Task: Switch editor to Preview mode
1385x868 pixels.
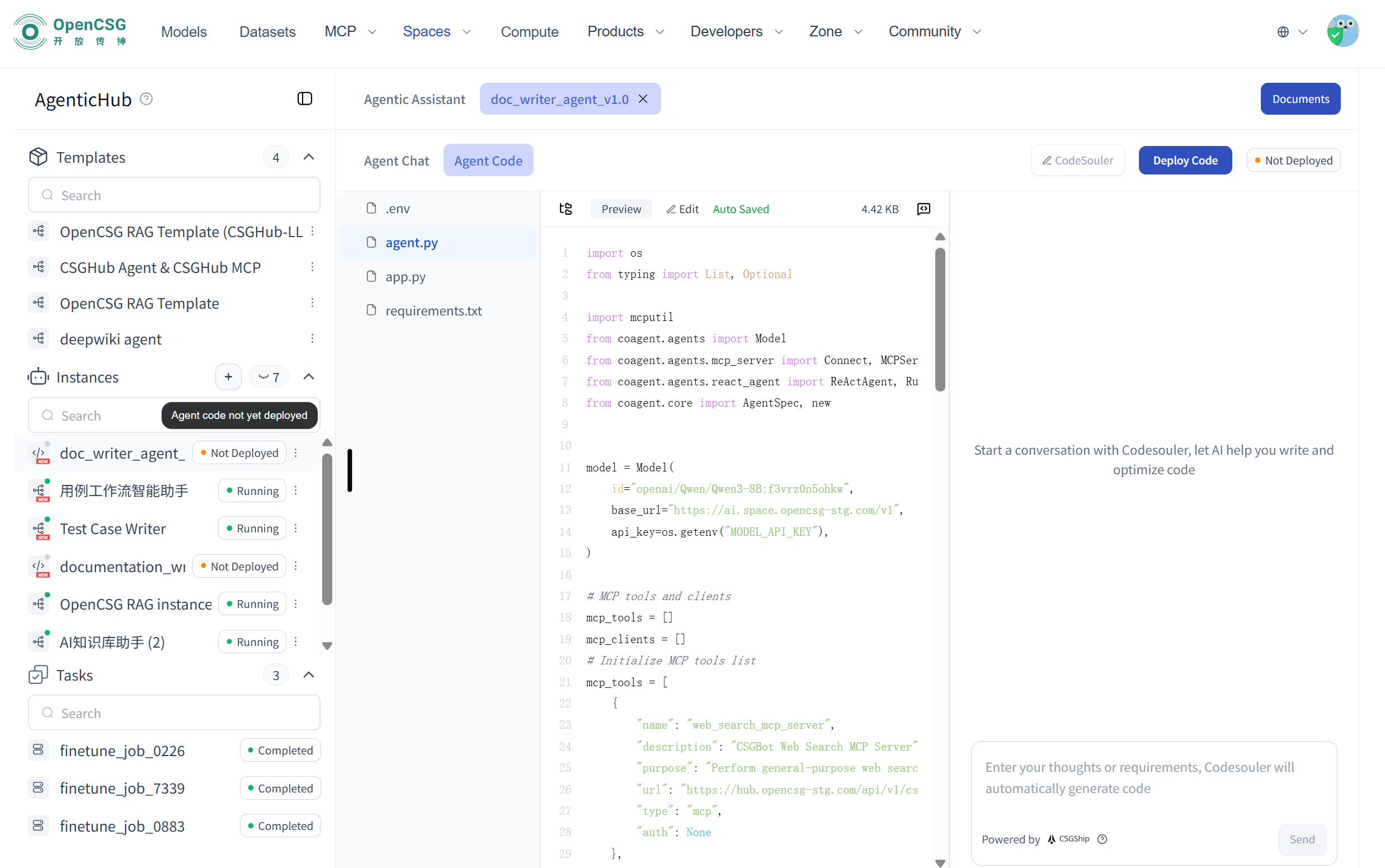Action: [621, 209]
